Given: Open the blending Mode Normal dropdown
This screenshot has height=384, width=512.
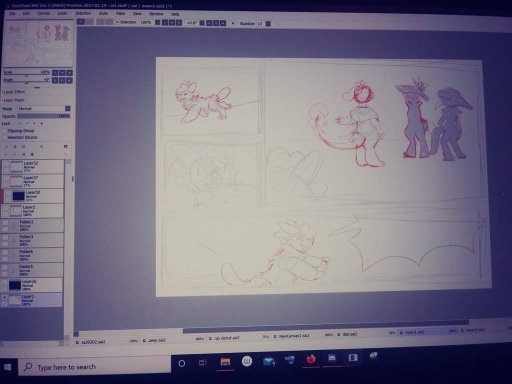Looking at the screenshot, I should pyautogui.click(x=44, y=109).
